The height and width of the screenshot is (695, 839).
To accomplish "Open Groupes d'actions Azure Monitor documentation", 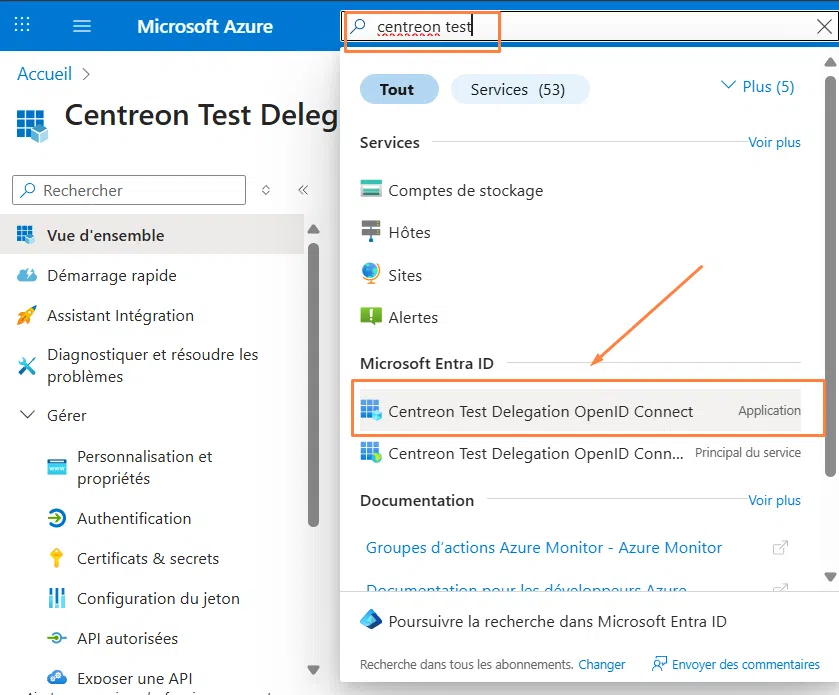I will point(544,547).
